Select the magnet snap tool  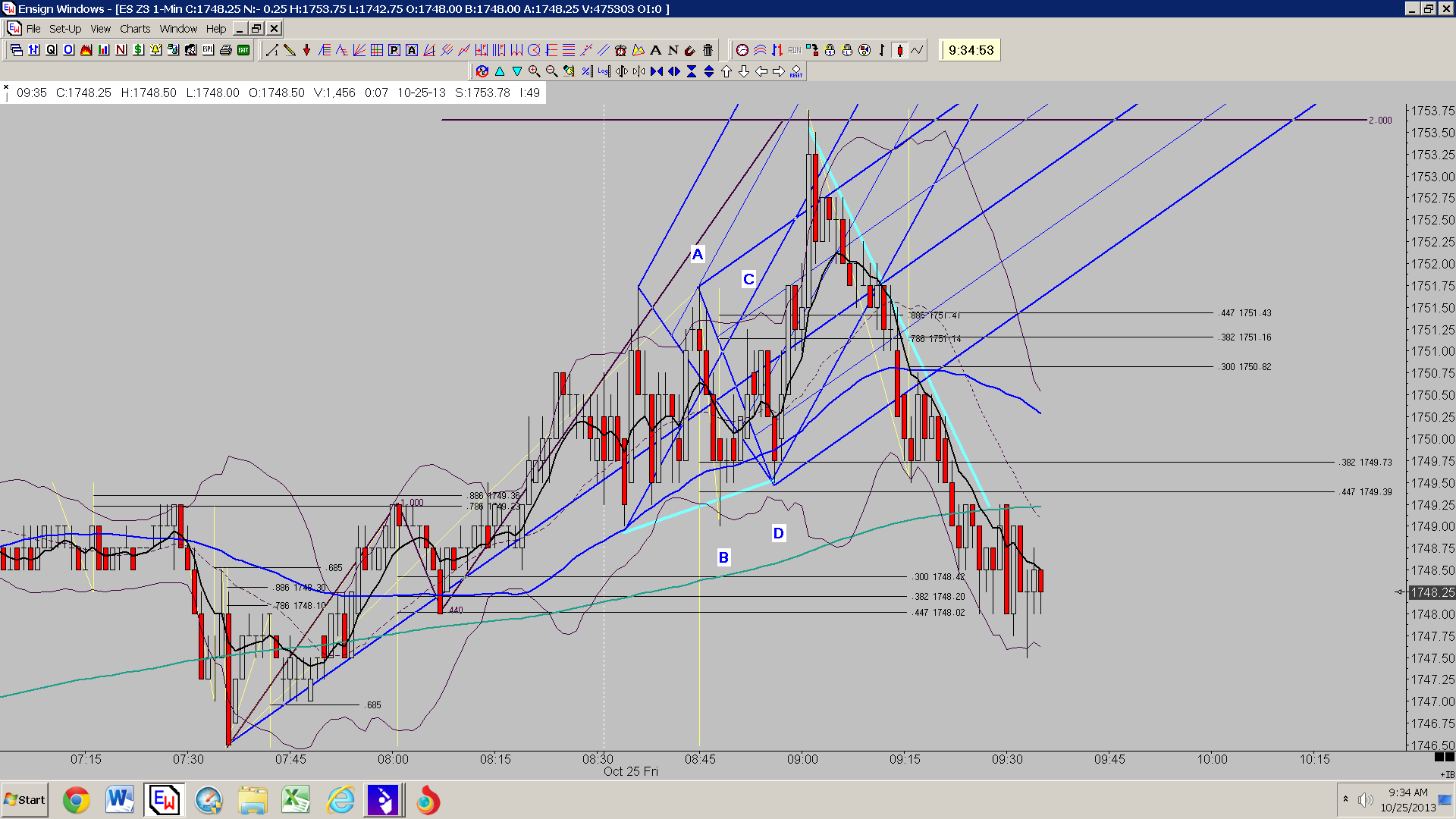coord(690,50)
